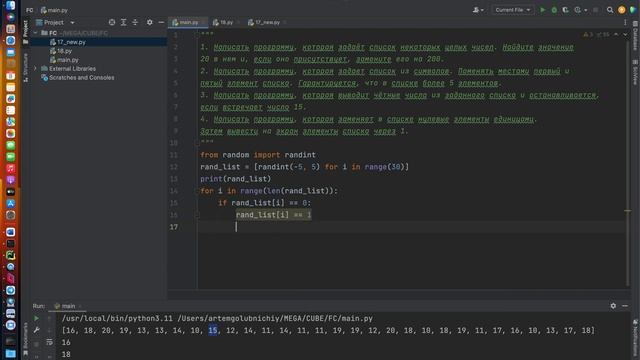Screen dimensions: 640x360
Task: Toggle the Database side tool window
Action: 635,37
